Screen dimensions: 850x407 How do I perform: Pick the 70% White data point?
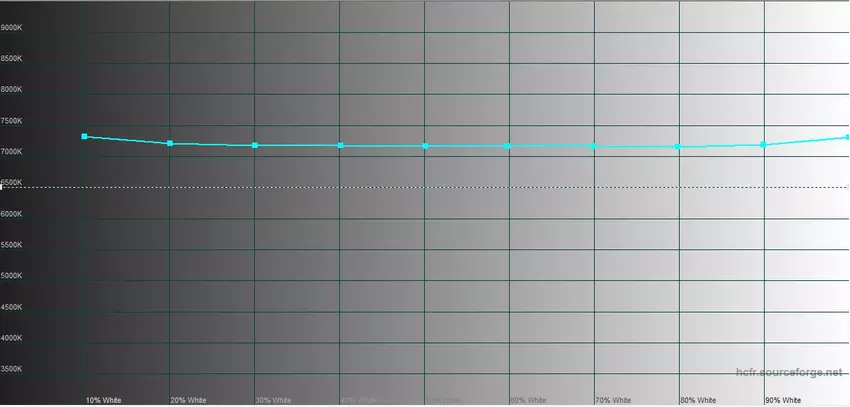594,146
